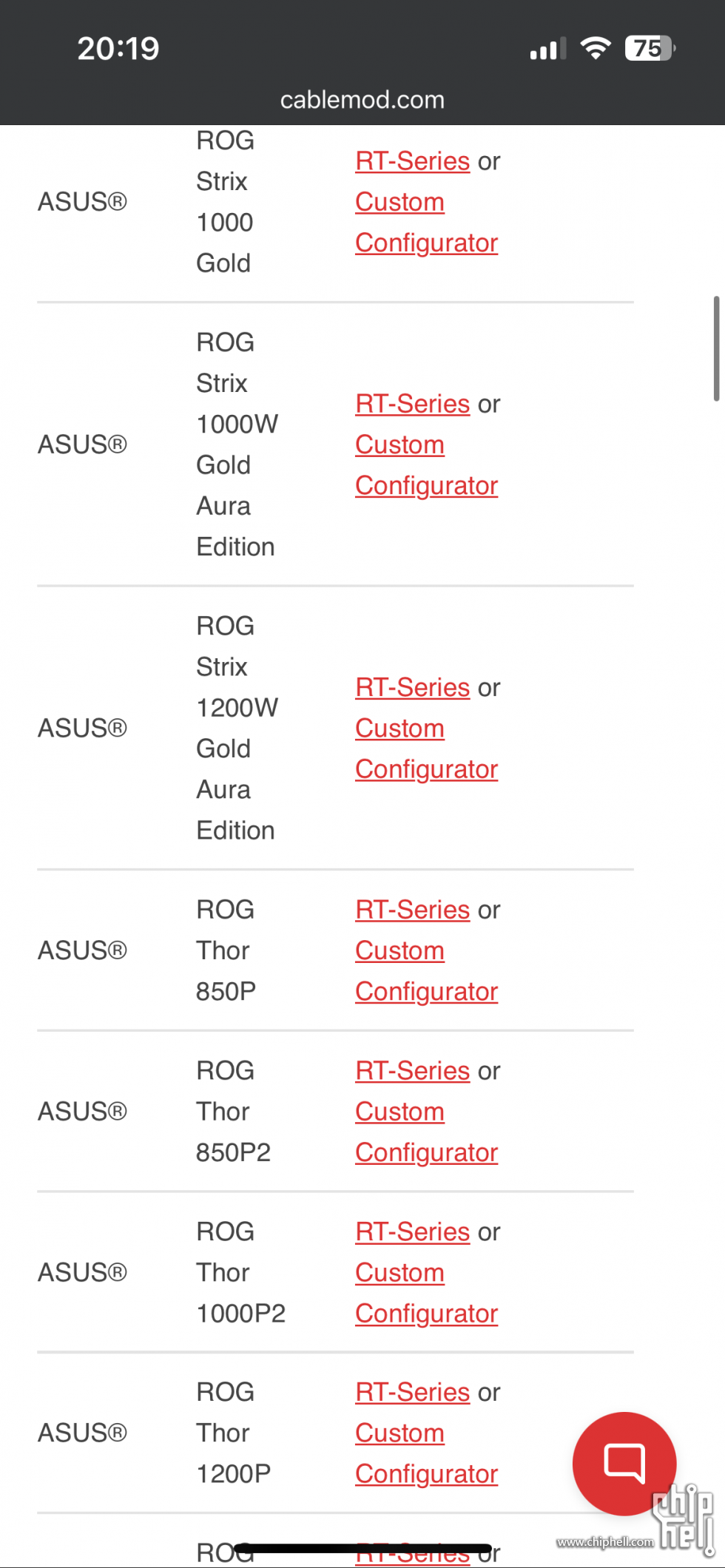The image size is (725, 1568).
Task: Open Custom Configurator for 1000W Gold Aura Edition
Action: click(x=427, y=464)
